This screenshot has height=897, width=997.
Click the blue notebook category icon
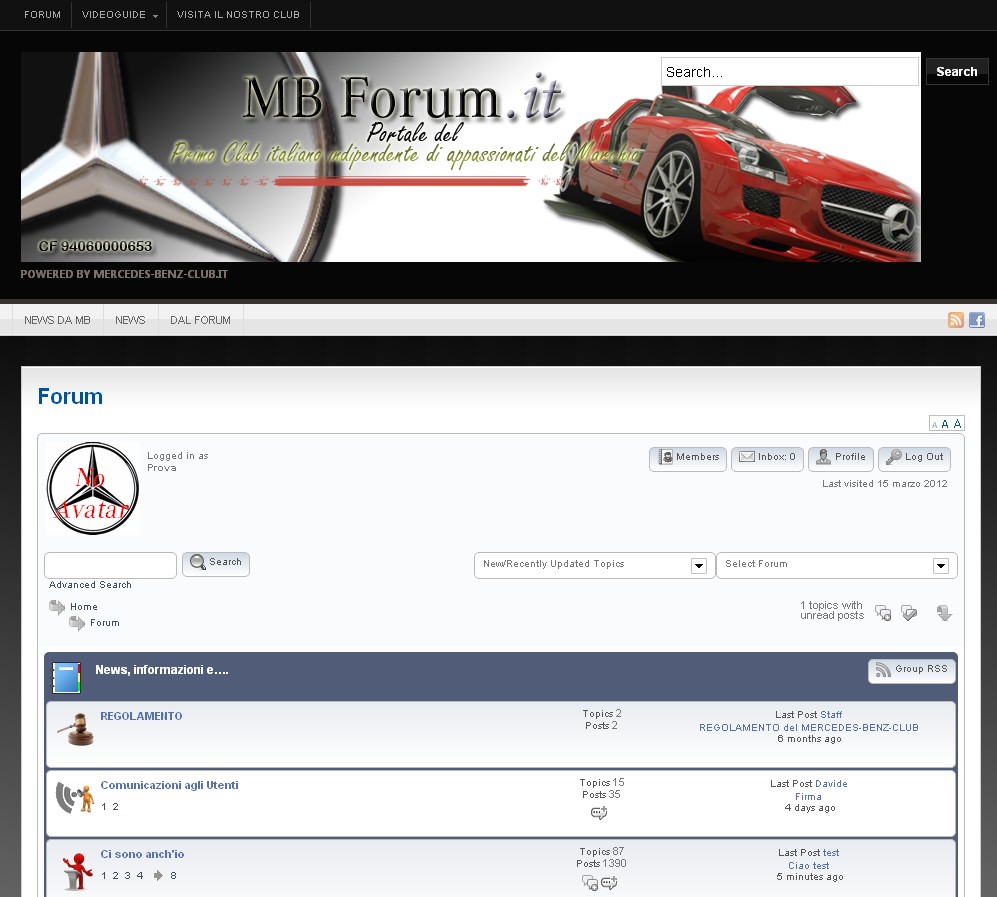(67, 678)
